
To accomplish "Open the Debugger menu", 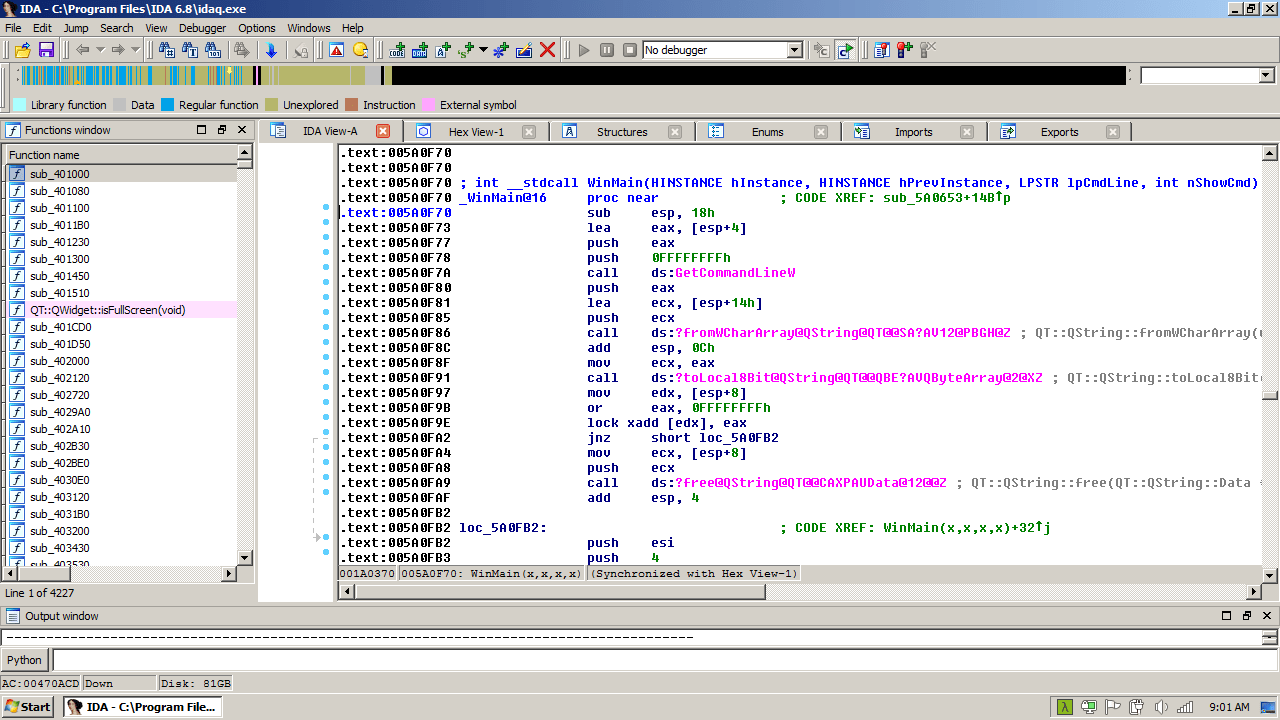I will click(x=202, y=28).
